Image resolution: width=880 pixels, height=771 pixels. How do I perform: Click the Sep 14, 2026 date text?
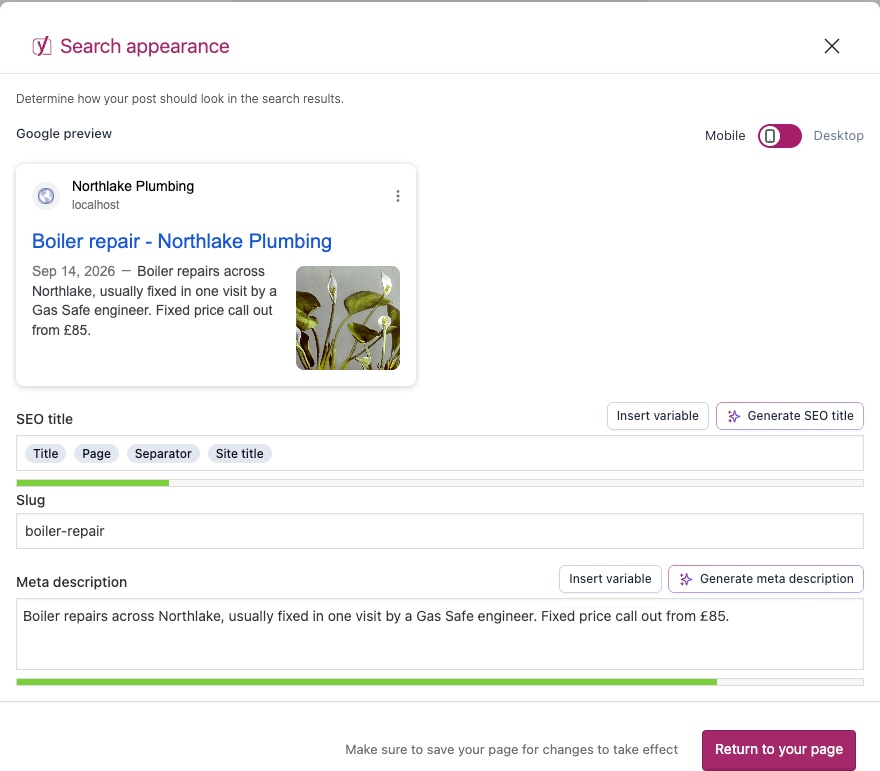click(74, 272)
